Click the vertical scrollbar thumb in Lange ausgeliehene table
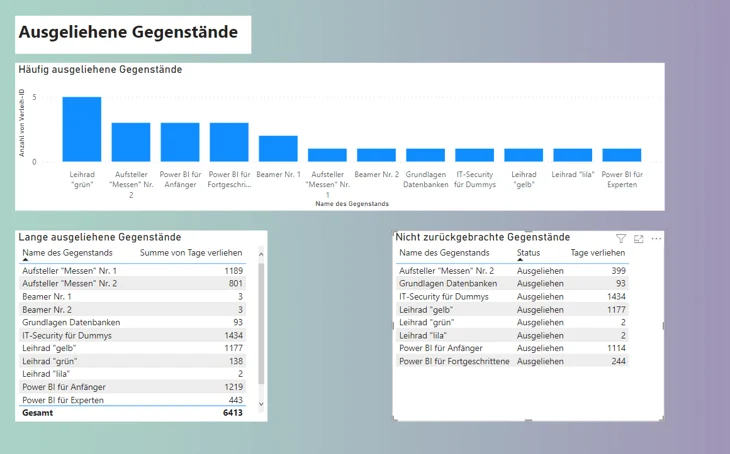730x454 pixels. (261, 324)
